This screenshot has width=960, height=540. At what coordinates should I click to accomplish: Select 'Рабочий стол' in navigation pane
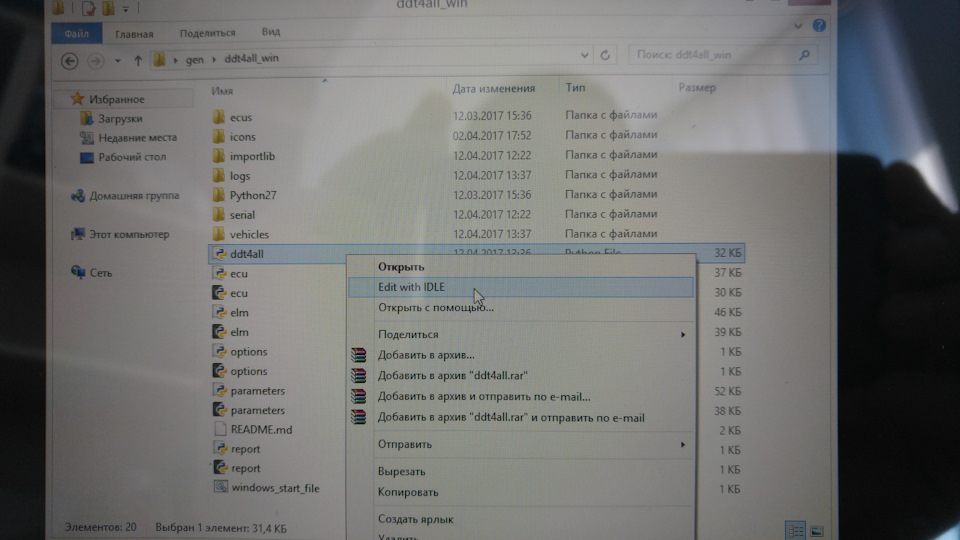[x=132, y=157]
